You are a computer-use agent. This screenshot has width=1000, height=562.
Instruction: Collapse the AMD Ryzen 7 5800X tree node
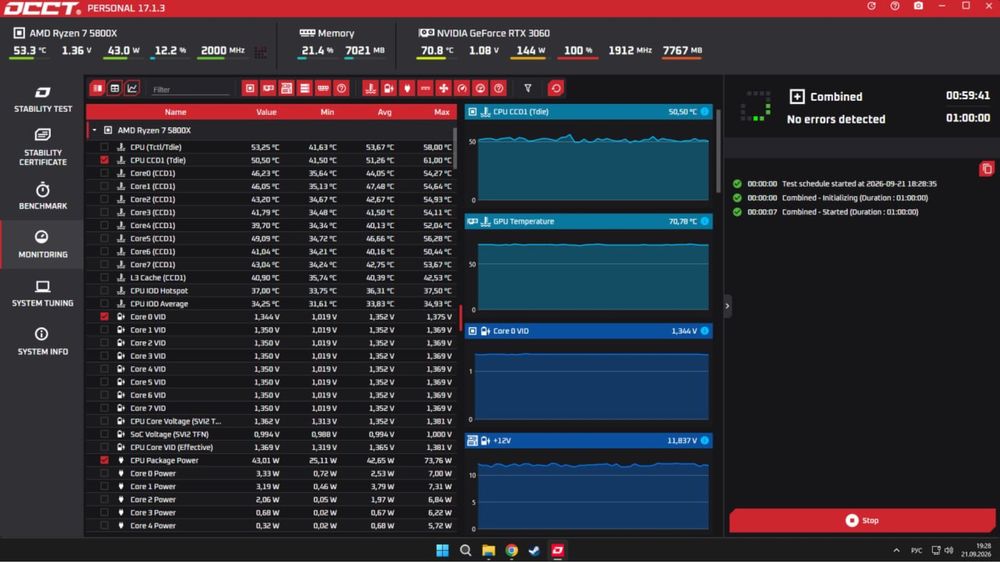pos(94,130)
